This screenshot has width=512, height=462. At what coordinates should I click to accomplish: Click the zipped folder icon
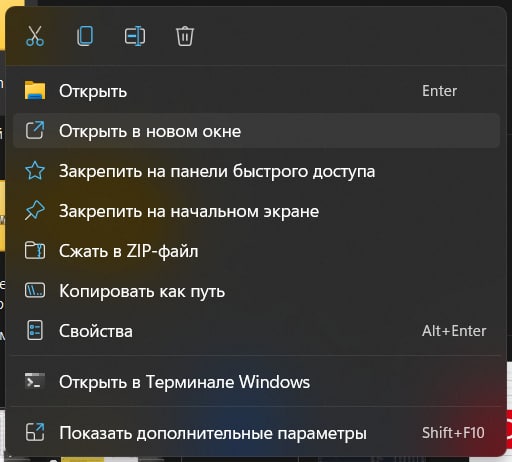click(35, 250)
